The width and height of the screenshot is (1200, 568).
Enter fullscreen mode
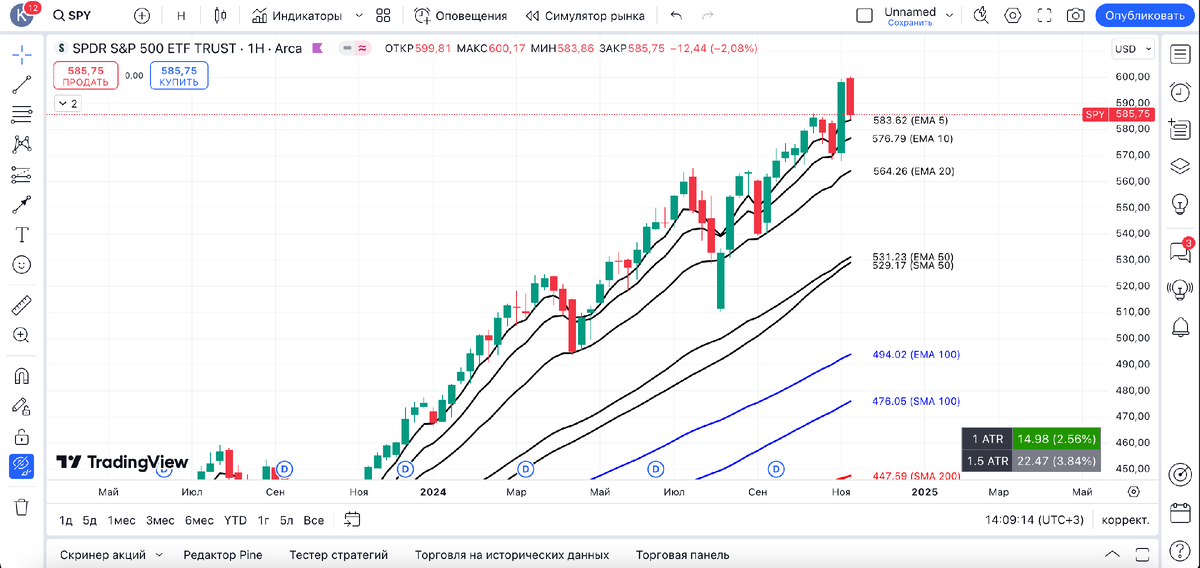(1045, 16)
